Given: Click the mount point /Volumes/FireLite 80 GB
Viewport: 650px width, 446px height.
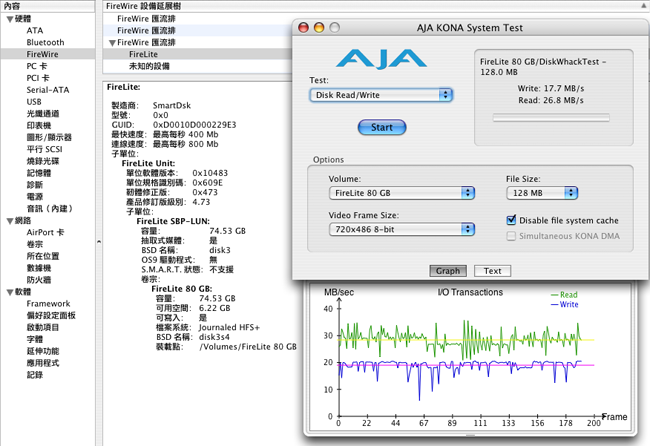Looking at the screenshot, I should coord(248,347).
